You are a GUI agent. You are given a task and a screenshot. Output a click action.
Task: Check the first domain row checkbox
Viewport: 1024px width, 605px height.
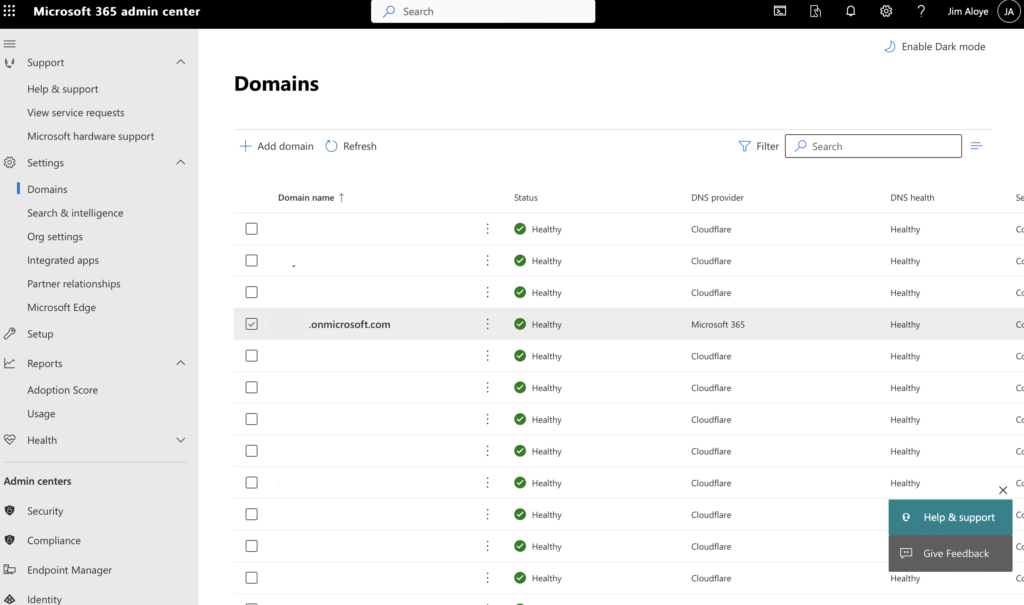[251, 229]
